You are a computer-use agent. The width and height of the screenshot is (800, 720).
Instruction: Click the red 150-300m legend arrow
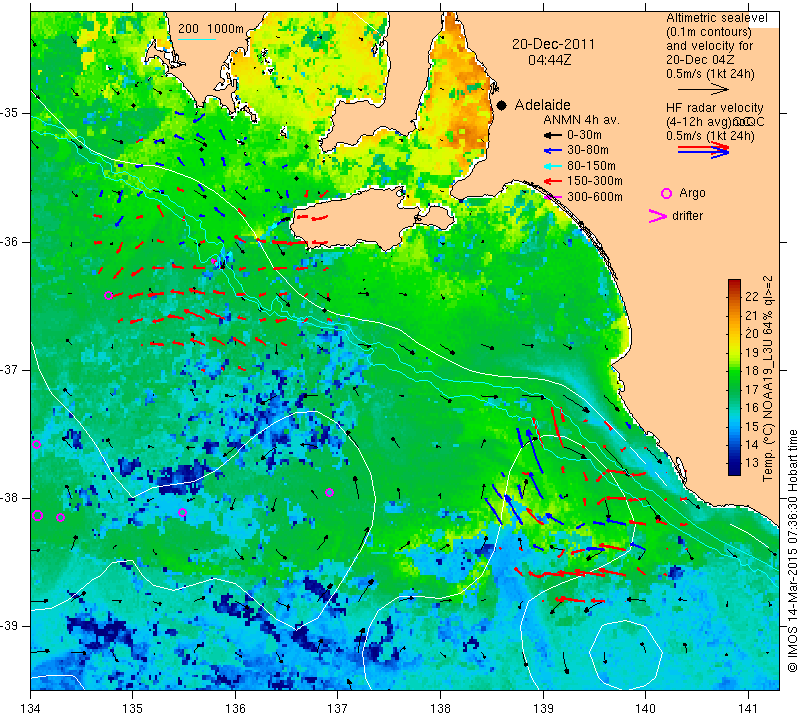point(553,181)
